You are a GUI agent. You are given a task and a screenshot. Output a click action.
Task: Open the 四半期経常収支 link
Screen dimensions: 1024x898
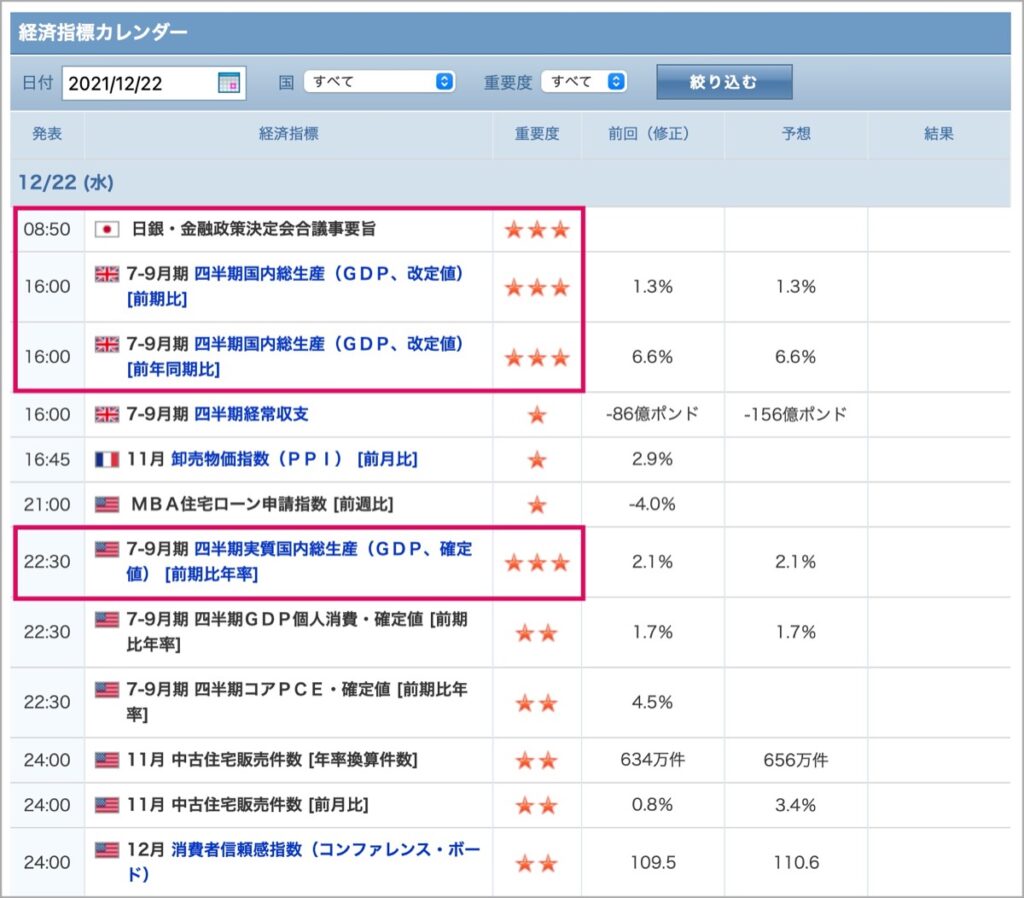[x=251, y=414]
